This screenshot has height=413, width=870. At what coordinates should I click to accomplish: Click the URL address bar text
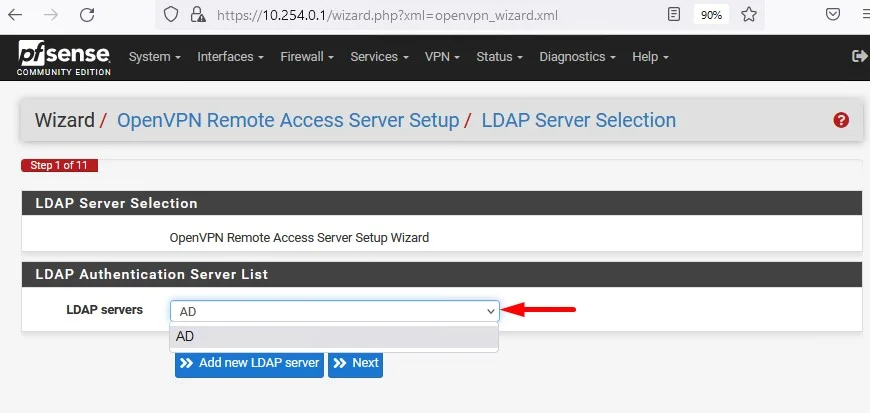(x=387, y=15)
